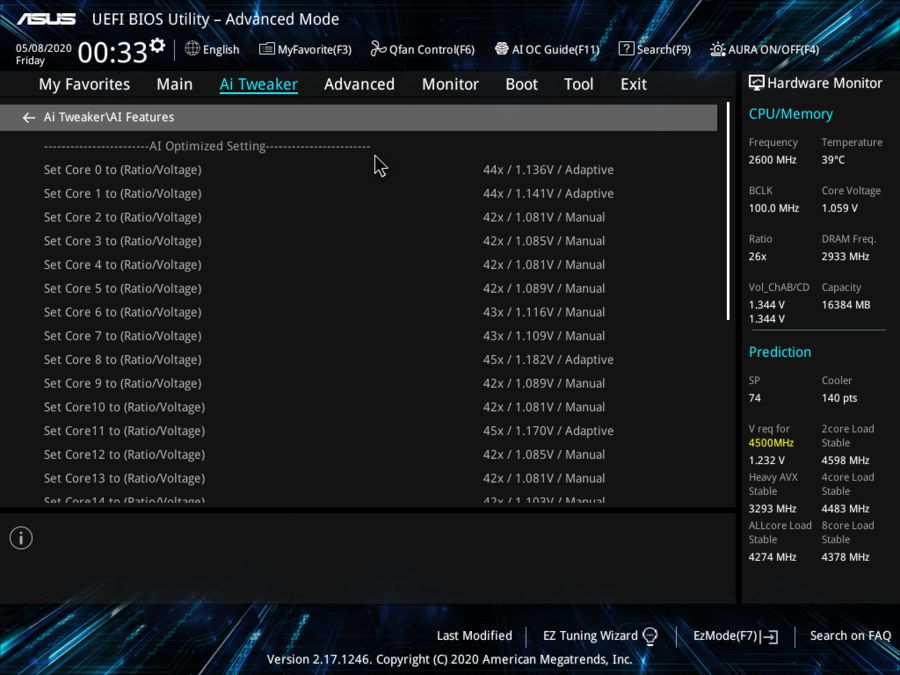Click the CPU/Memory heading
Image resolution: width=900 pixels, height=675 pixels.
click(x=790, y=114)
